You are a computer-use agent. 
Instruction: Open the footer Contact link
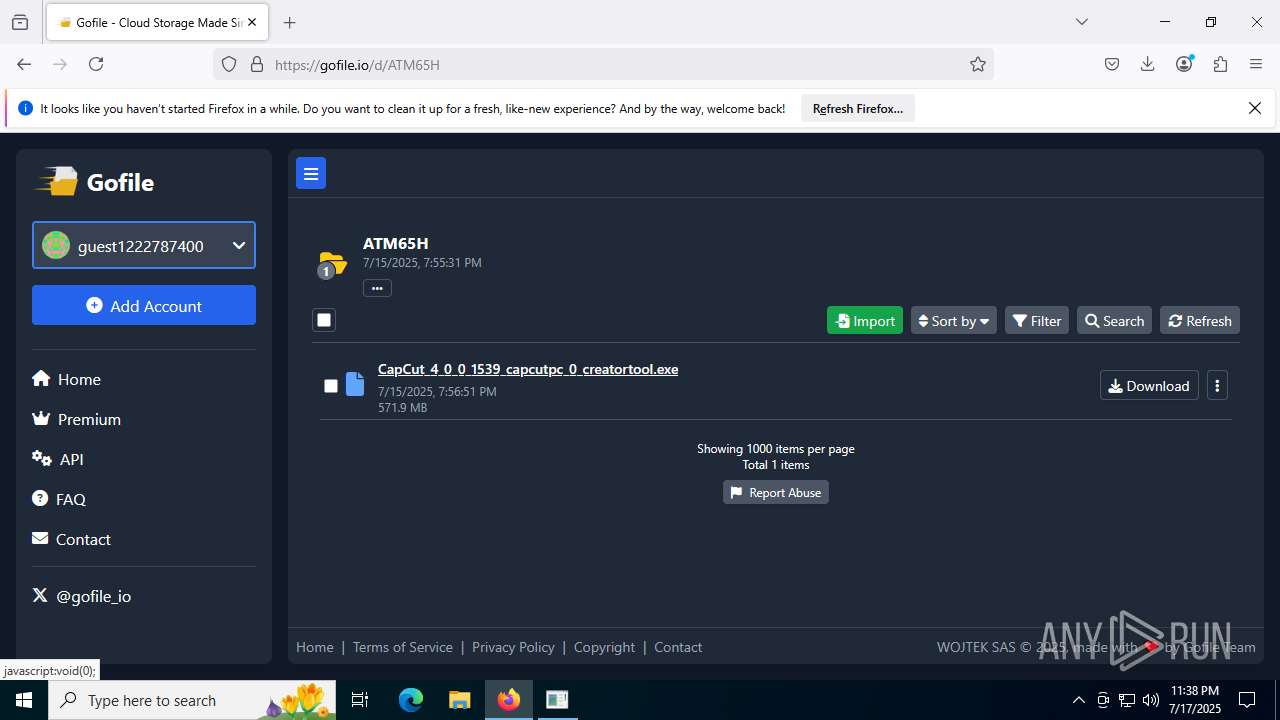coord(678,647)
